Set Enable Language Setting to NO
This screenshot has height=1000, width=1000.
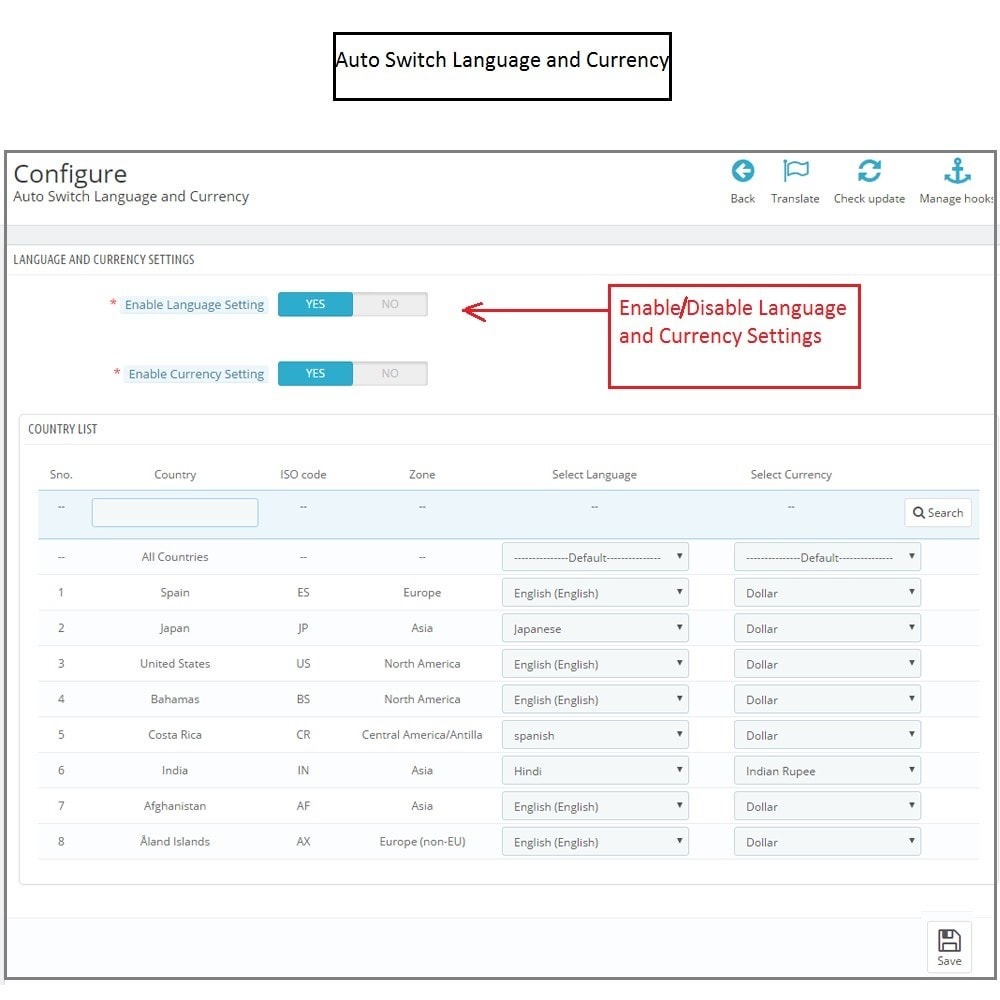390,304
